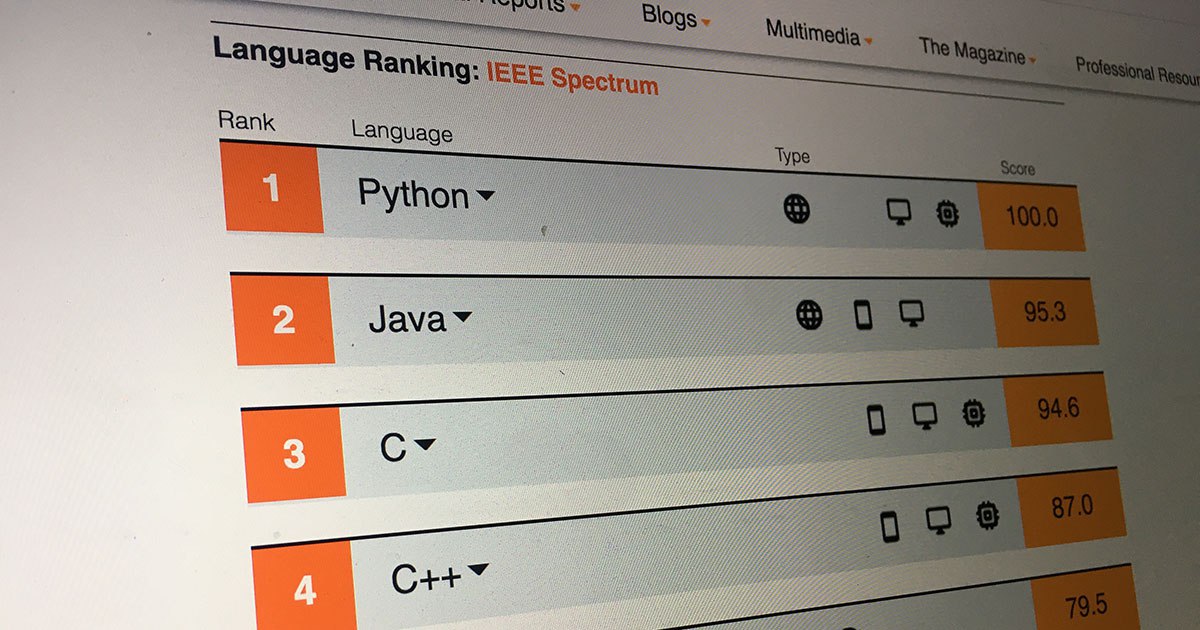The image size is (1200, 630).
Task: Click the rank 2 orange box
Action: (283, 319)
